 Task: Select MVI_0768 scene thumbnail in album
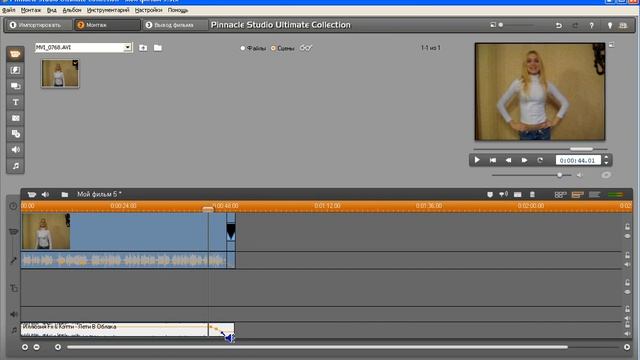click(60, 73)
